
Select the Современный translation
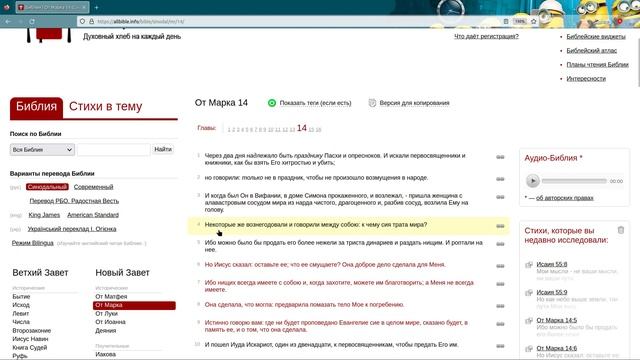(x=93, y=187)
